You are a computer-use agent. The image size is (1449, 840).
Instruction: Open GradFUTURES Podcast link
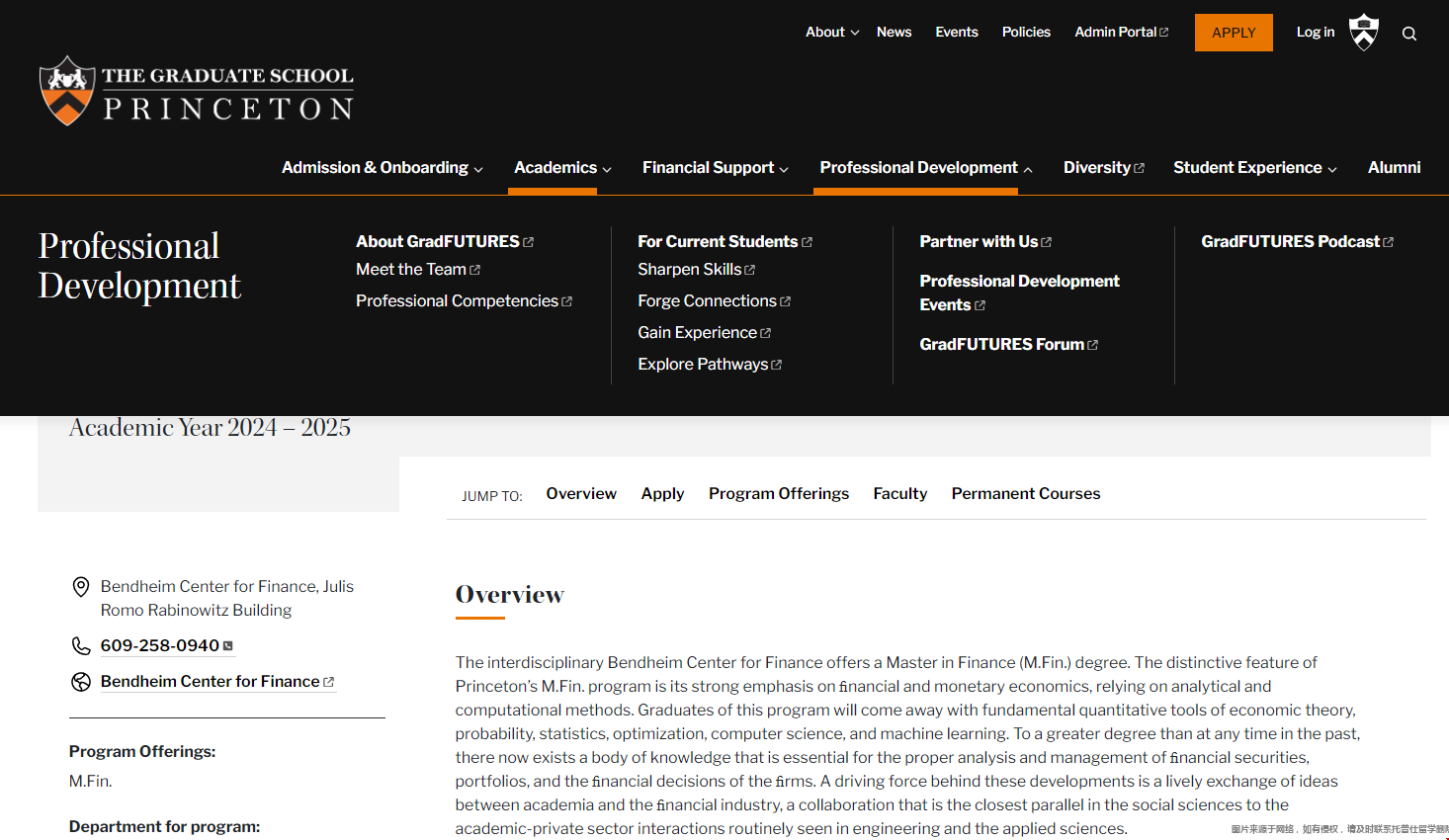point(1297,242)
